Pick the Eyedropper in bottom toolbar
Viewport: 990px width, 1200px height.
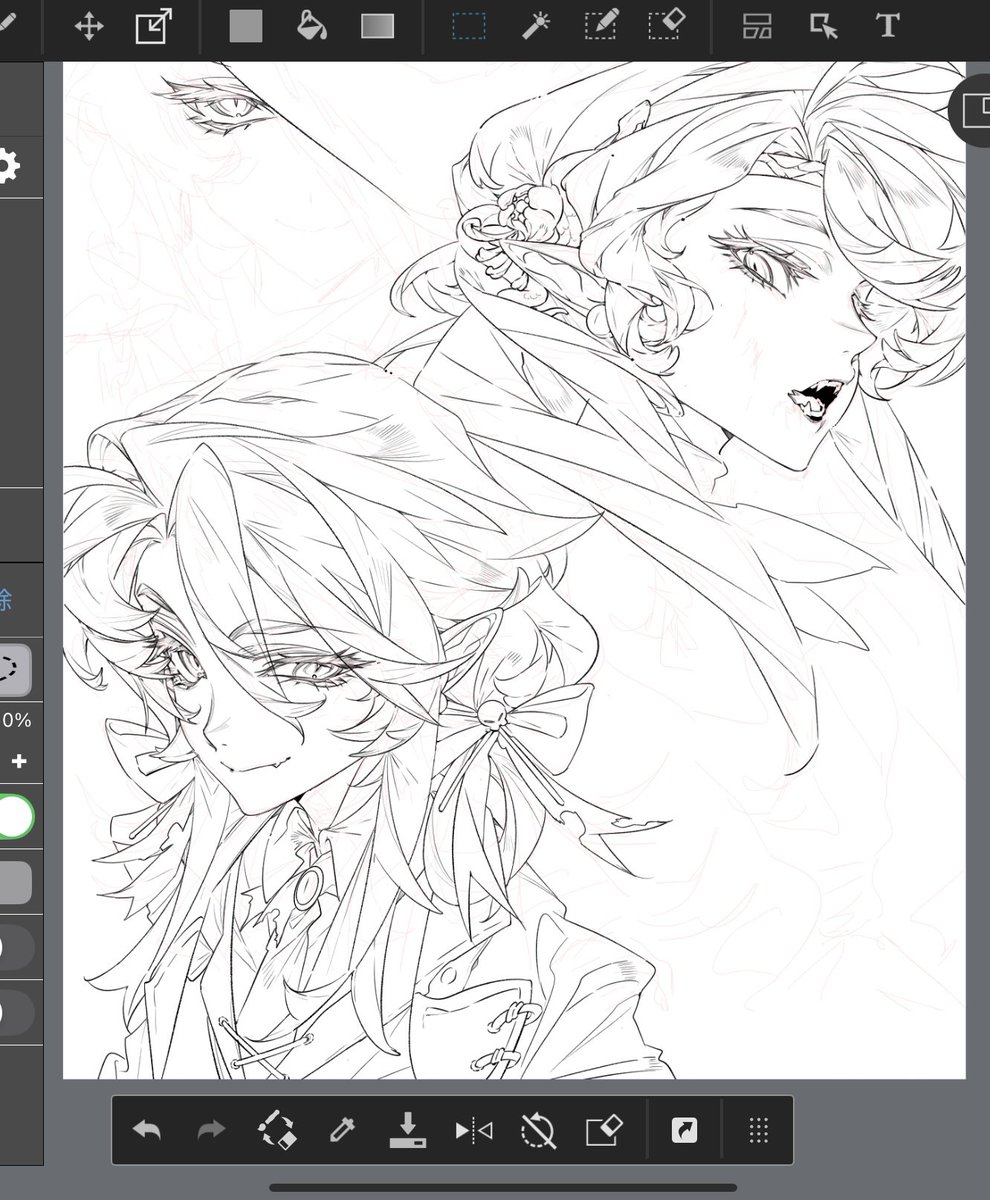pos(342,1131)
